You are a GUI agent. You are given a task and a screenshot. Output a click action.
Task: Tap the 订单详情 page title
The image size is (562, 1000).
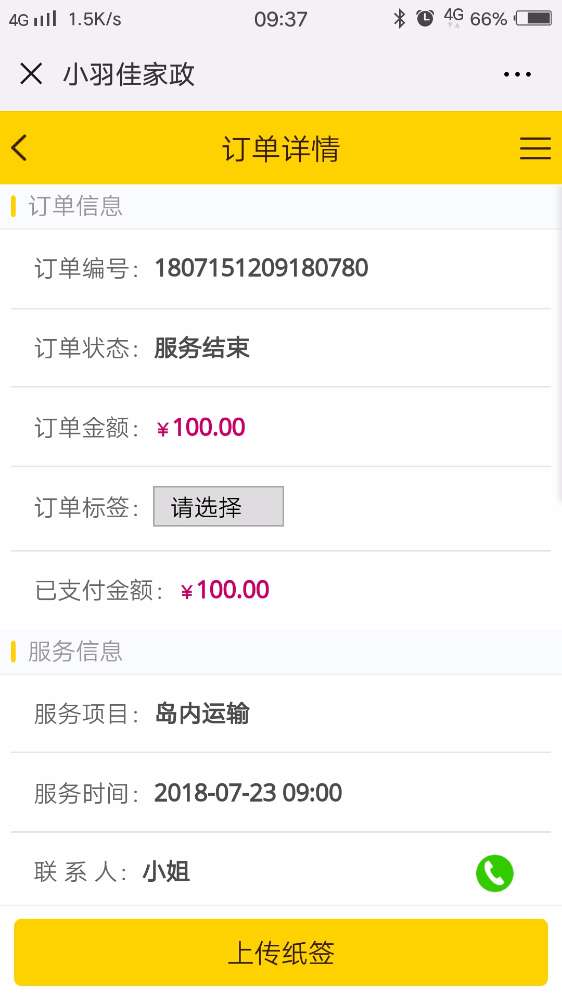point(281,149)
